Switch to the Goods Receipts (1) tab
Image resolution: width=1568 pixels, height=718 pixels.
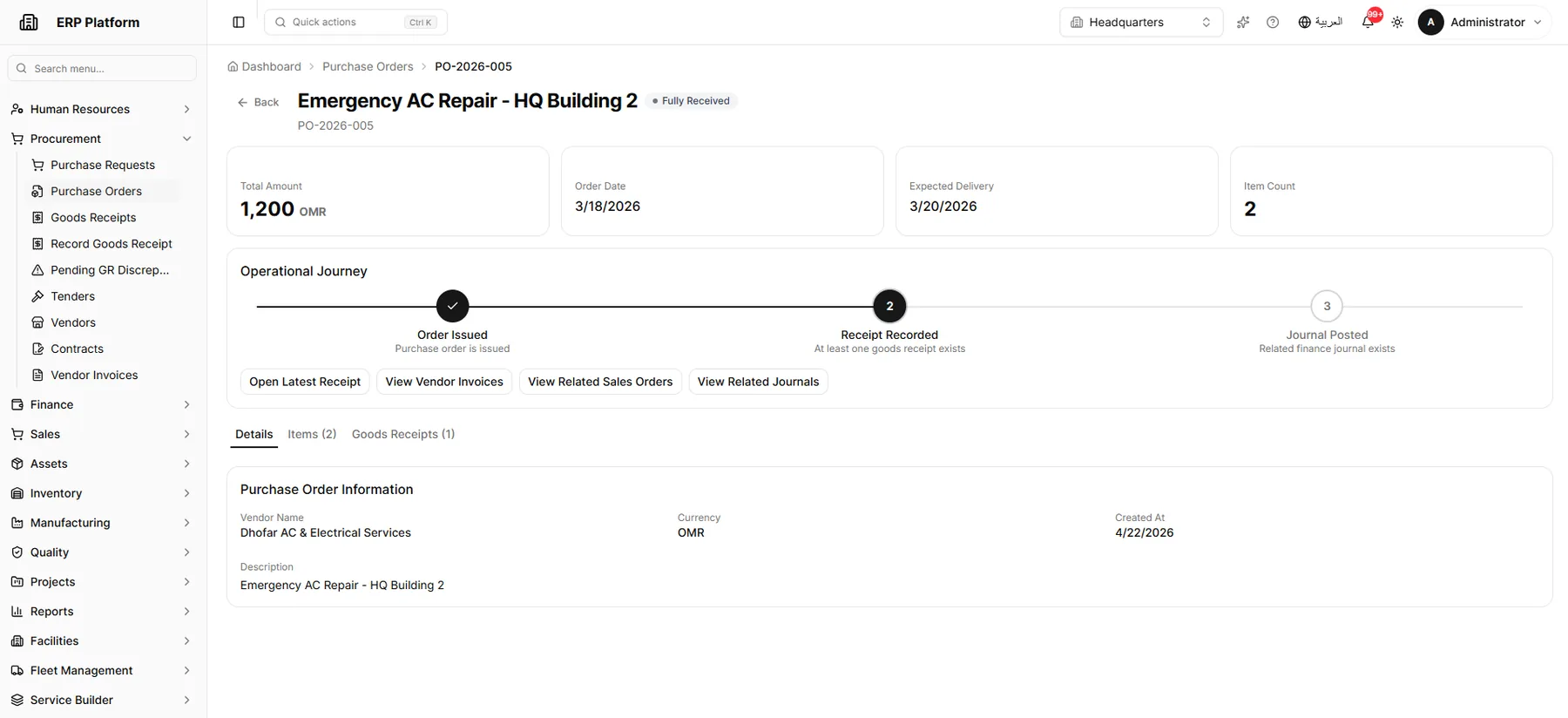(403, 434)
